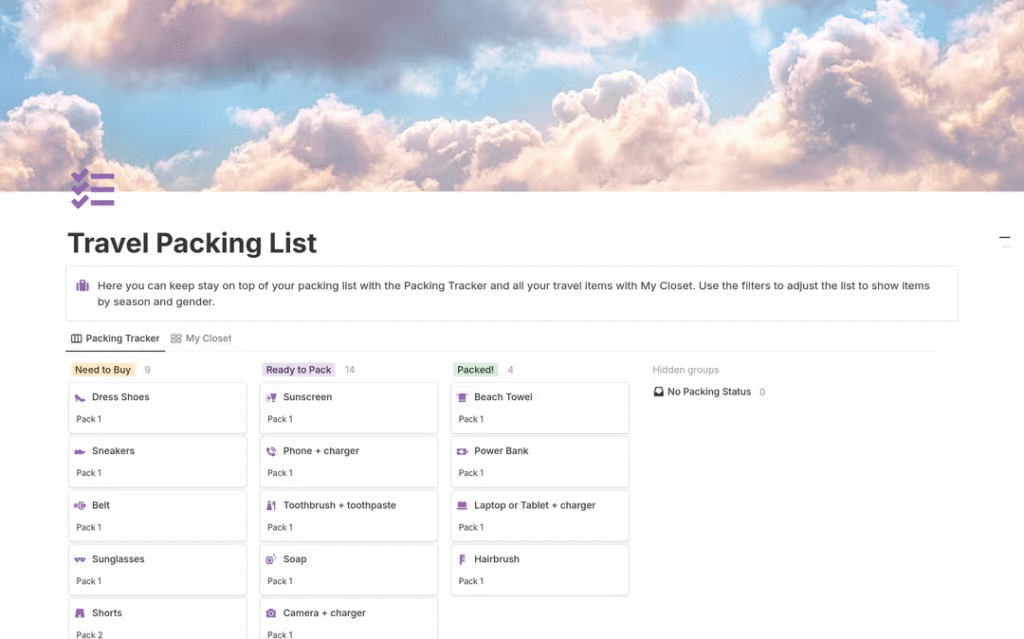
Task: Open the Sneakers card
Action: (157, 462)
